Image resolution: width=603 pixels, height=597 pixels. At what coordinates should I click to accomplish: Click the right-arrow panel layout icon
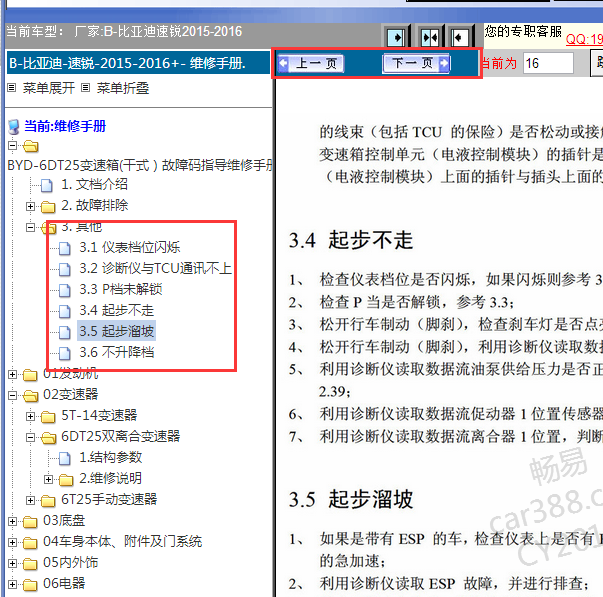(x=396, y=37)
